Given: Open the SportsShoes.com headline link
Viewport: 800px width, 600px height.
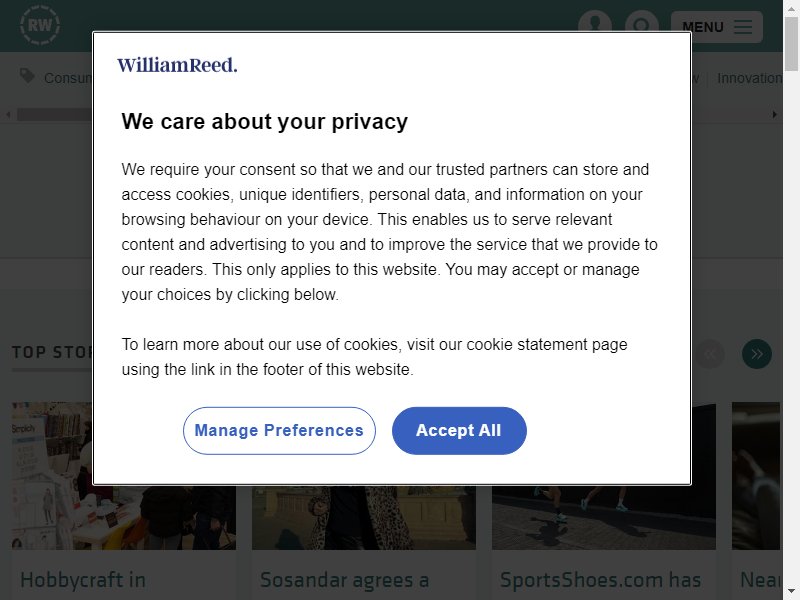Looking at the screenshot, I should (x=601, y=580).
